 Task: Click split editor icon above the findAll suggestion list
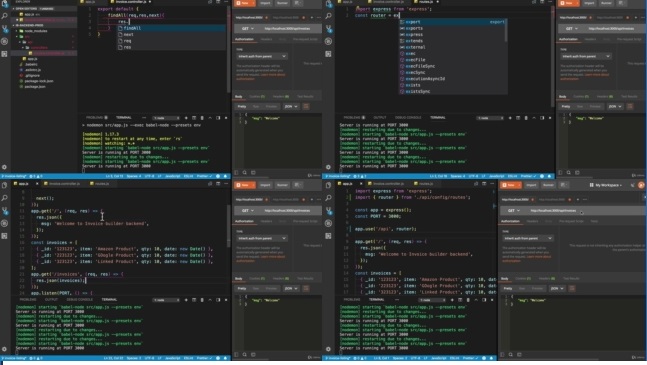218,2
